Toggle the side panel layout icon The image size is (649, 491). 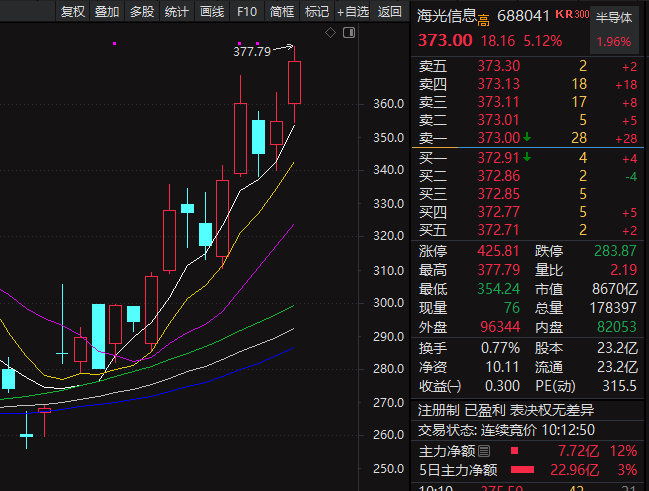pos(349,32)
